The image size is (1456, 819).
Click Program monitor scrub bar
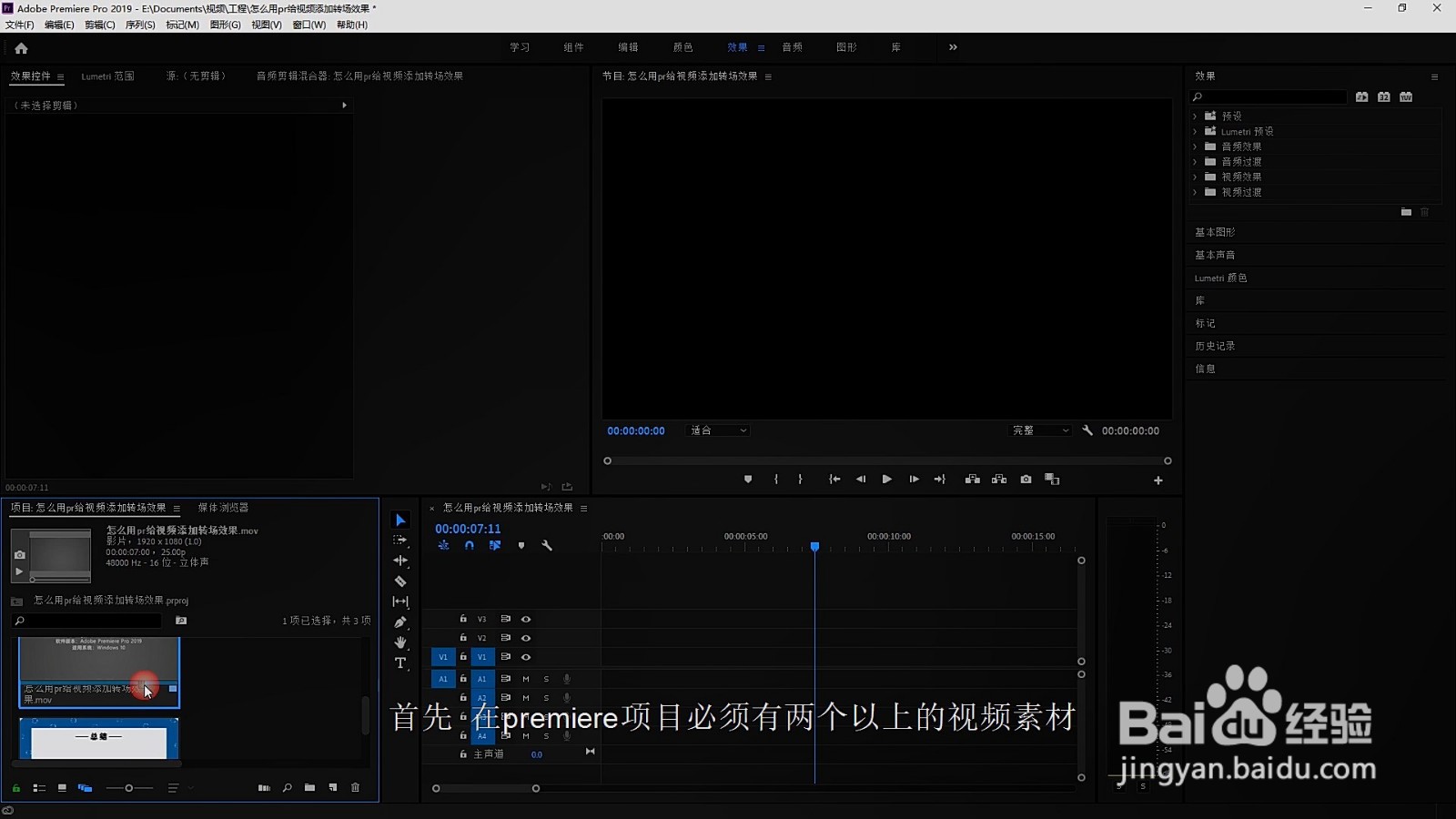(x=887, y=460)
